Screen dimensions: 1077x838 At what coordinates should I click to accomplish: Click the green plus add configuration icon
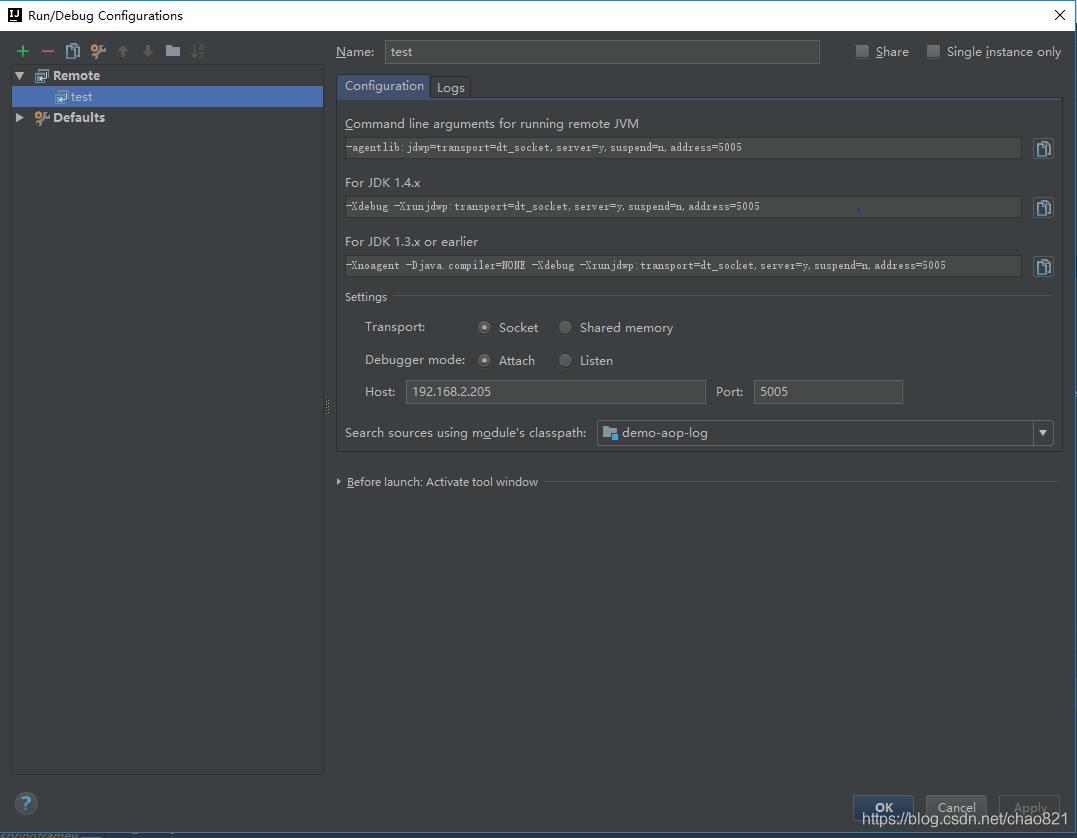click(23, 51)
